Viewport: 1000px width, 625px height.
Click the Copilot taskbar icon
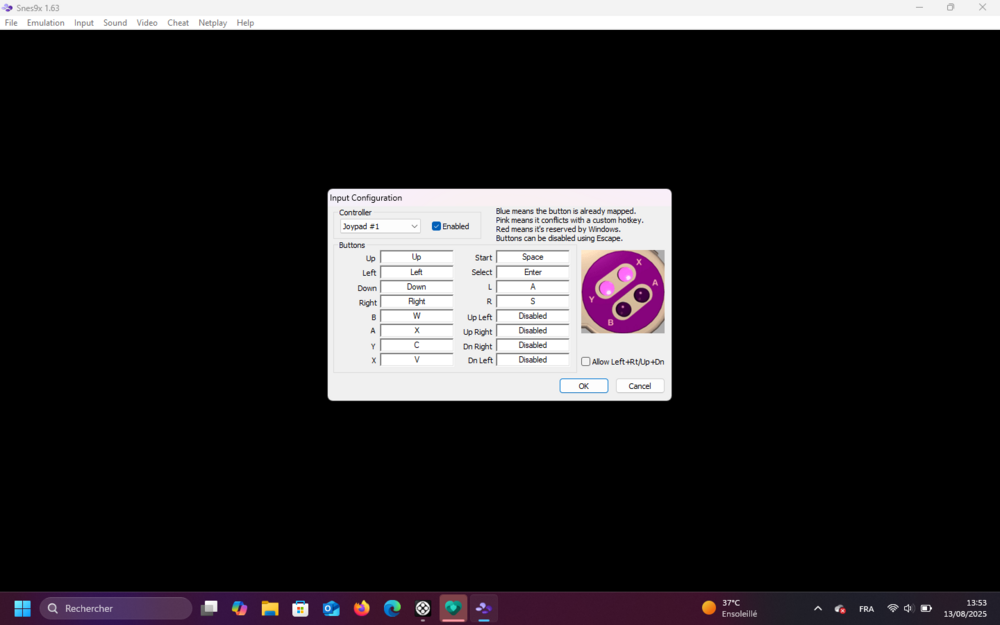[239, 608]
